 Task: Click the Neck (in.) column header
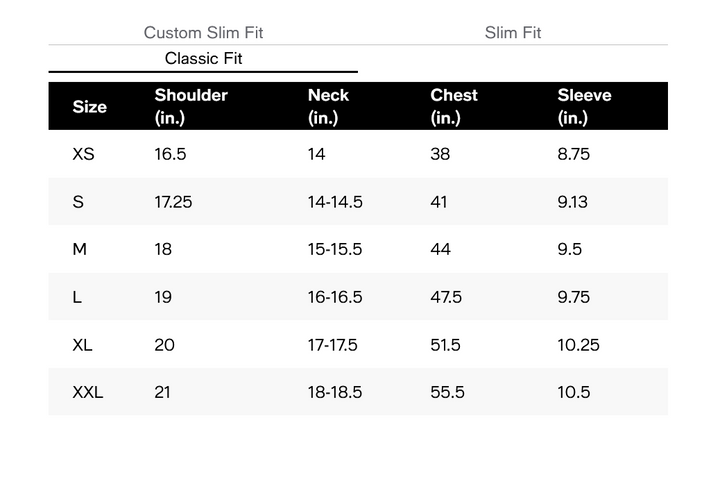[328, 107]
